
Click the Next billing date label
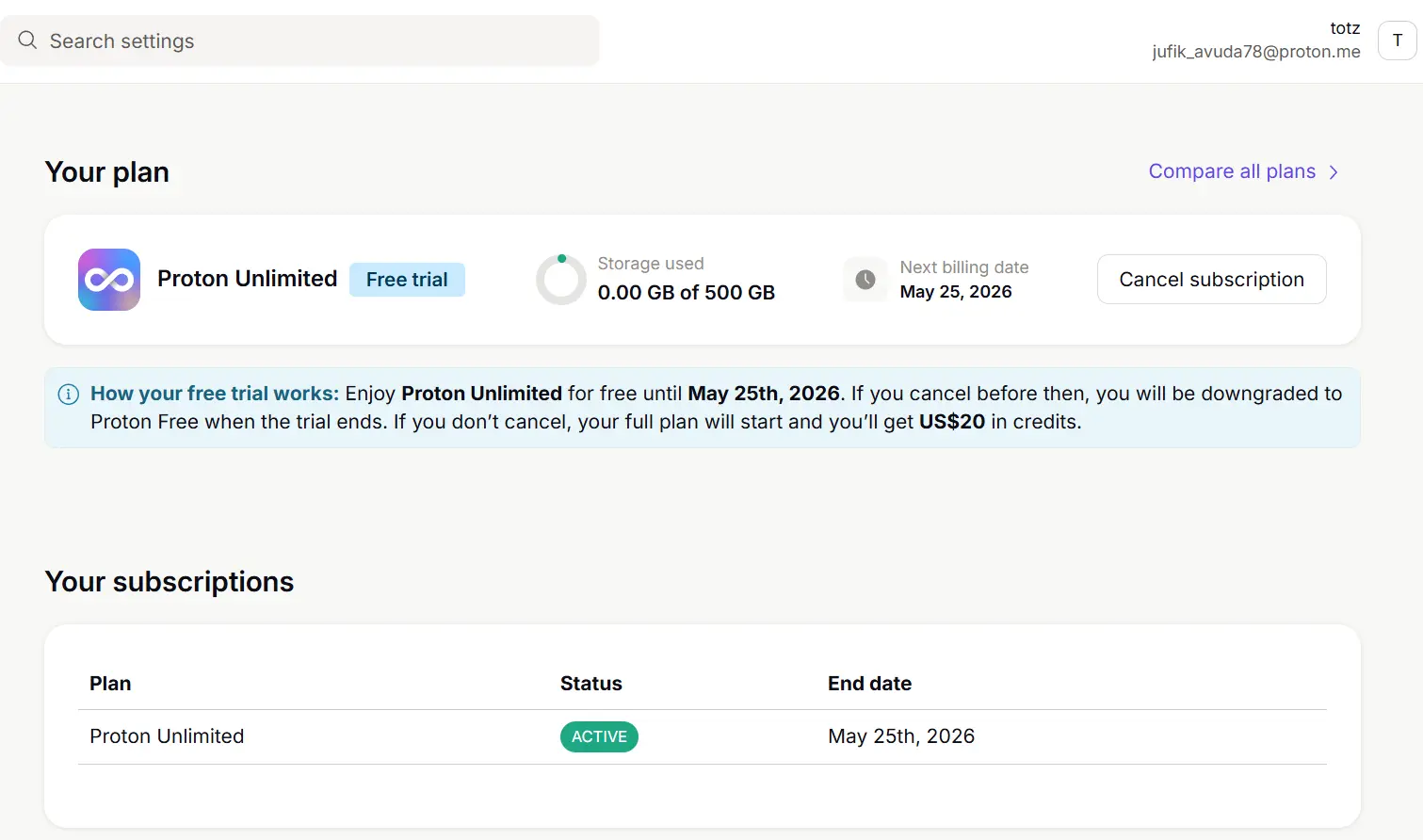964,267
